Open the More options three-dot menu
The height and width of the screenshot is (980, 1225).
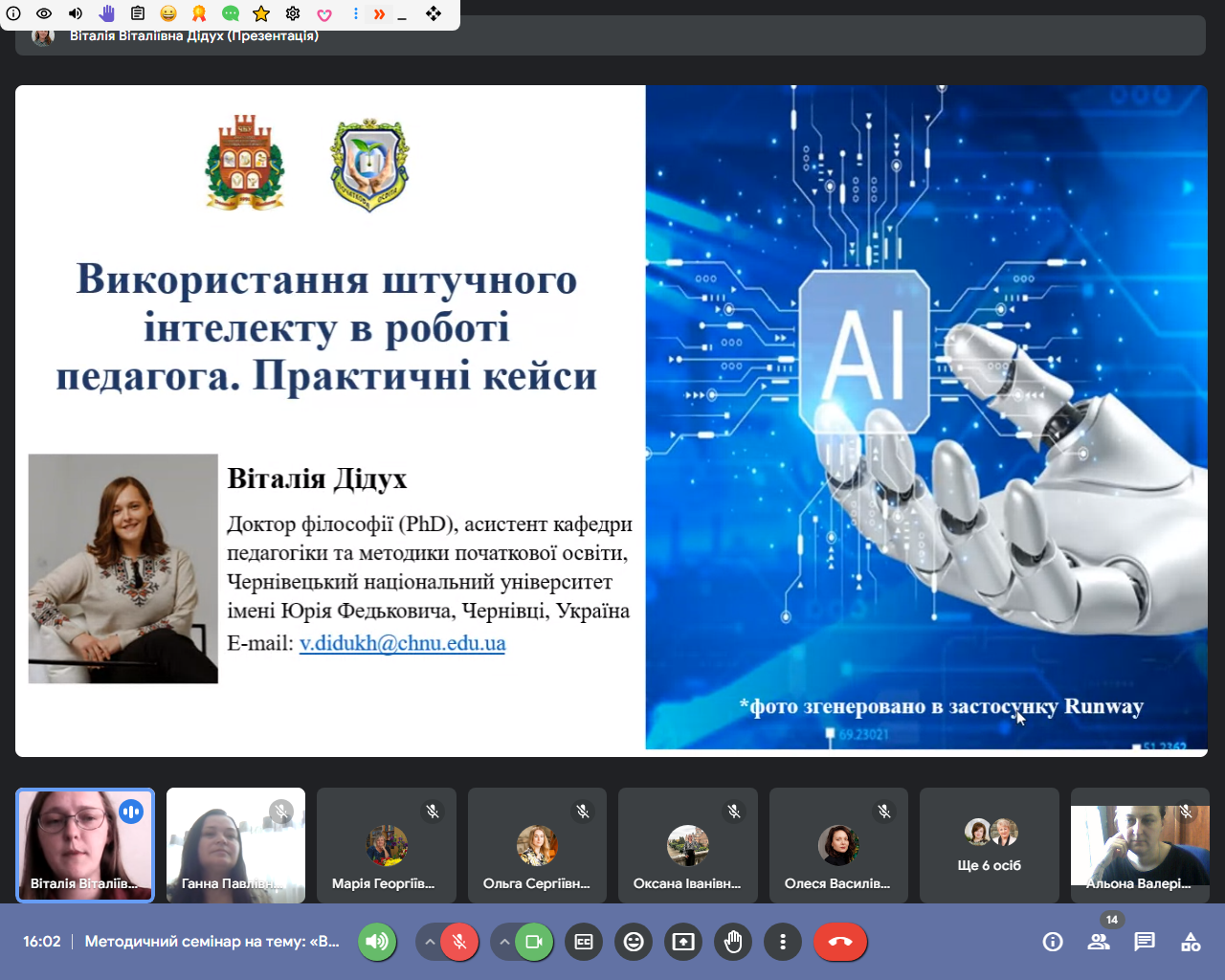783,942
